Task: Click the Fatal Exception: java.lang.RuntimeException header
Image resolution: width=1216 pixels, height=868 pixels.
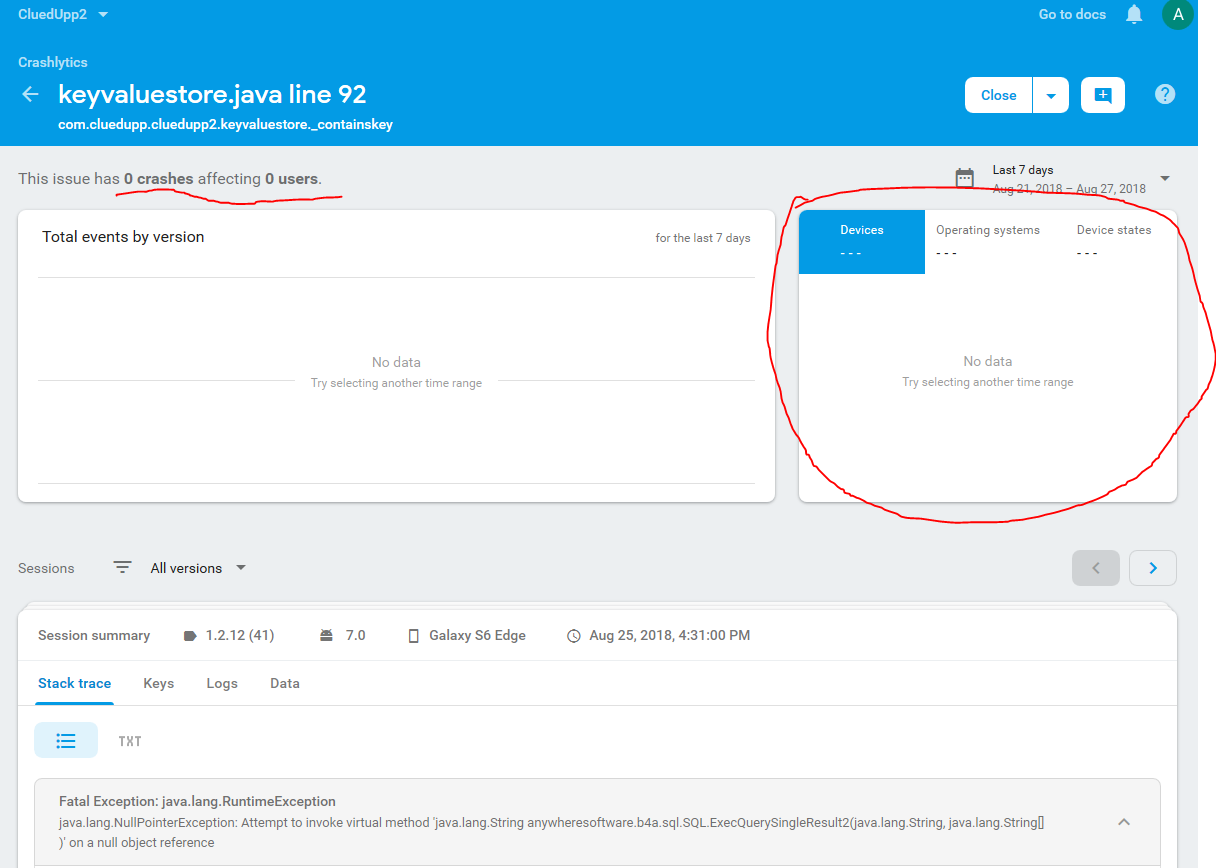Action: coord(197,802)
